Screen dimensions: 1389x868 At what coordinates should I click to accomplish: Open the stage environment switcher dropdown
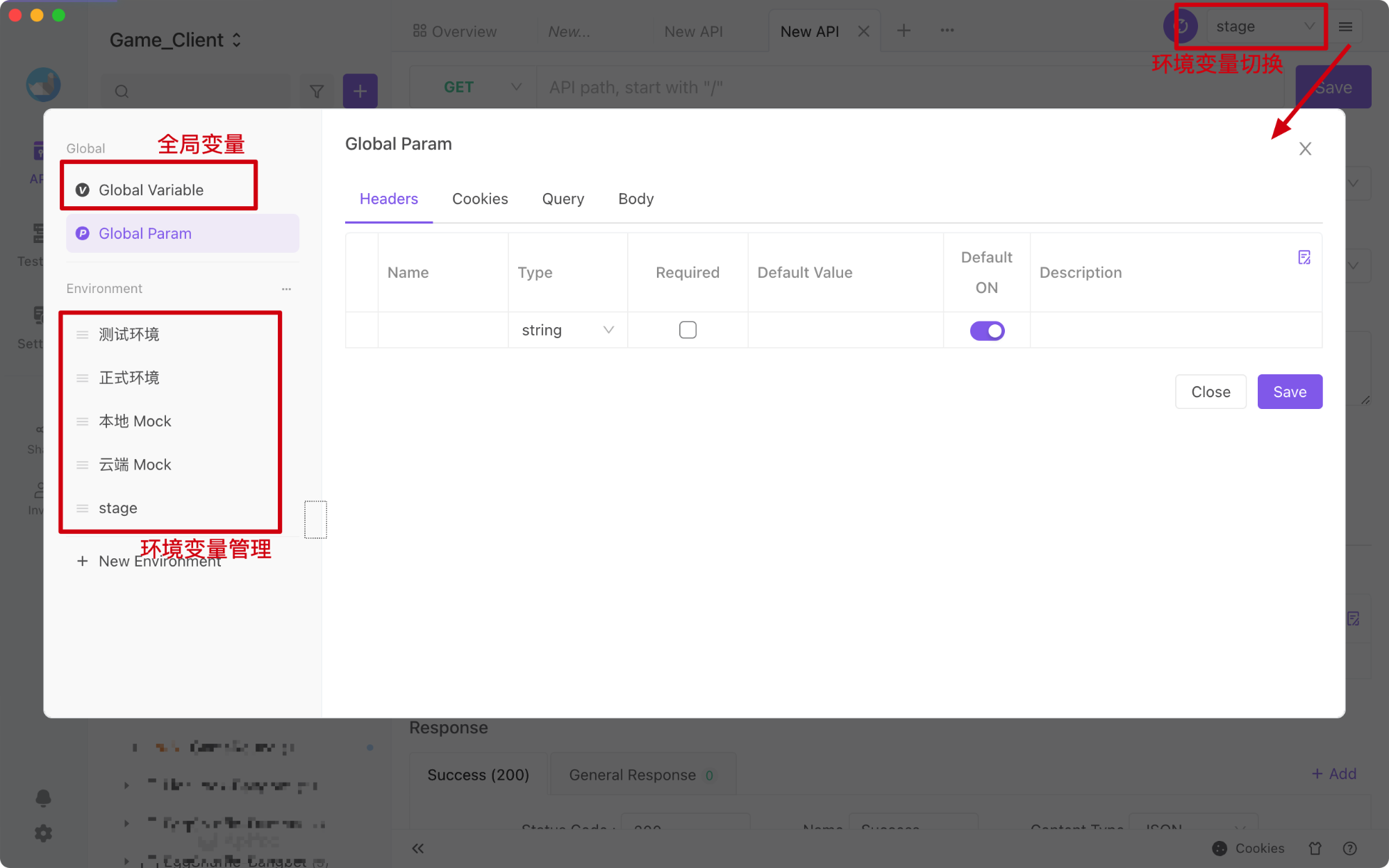(1266, 26)
